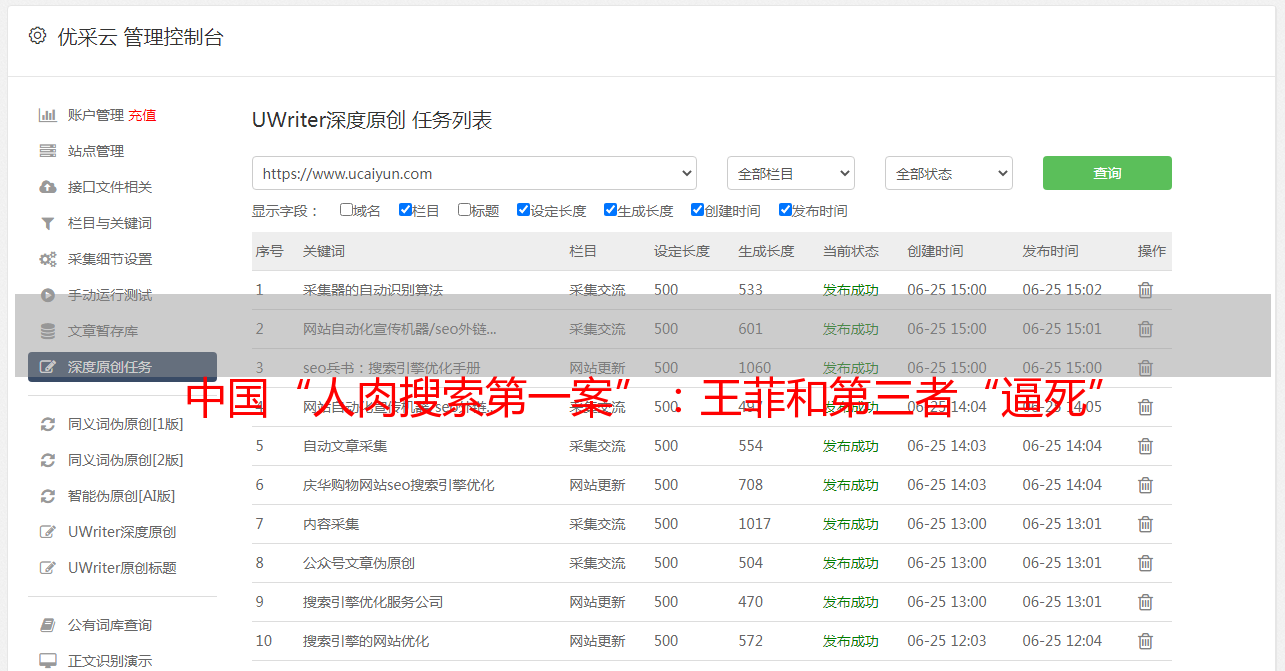The image size is (1285, 671).
Task: Click the 深度原创任务 edit icon
Action: click(x=47, y=367)
